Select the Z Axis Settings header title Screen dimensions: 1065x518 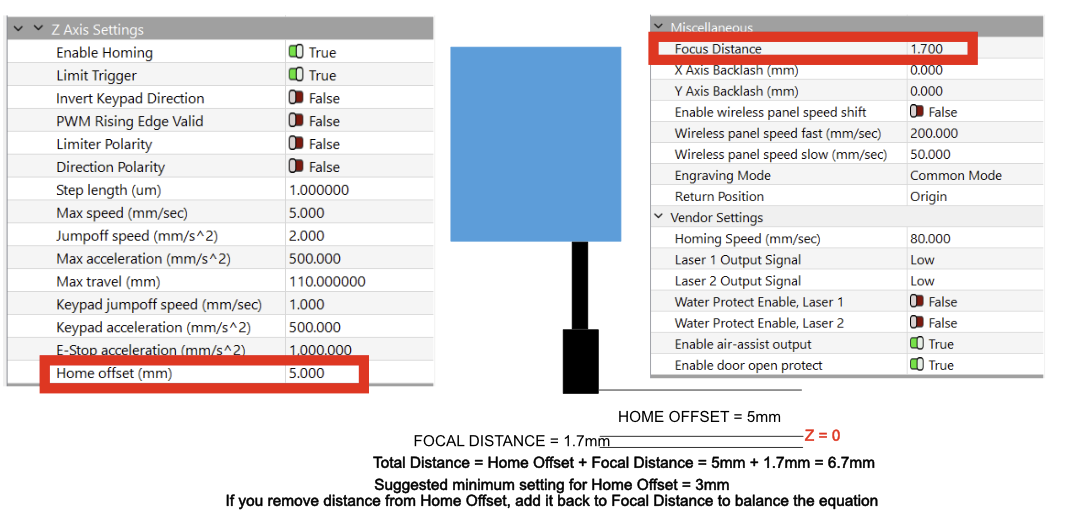coord(98,30)
